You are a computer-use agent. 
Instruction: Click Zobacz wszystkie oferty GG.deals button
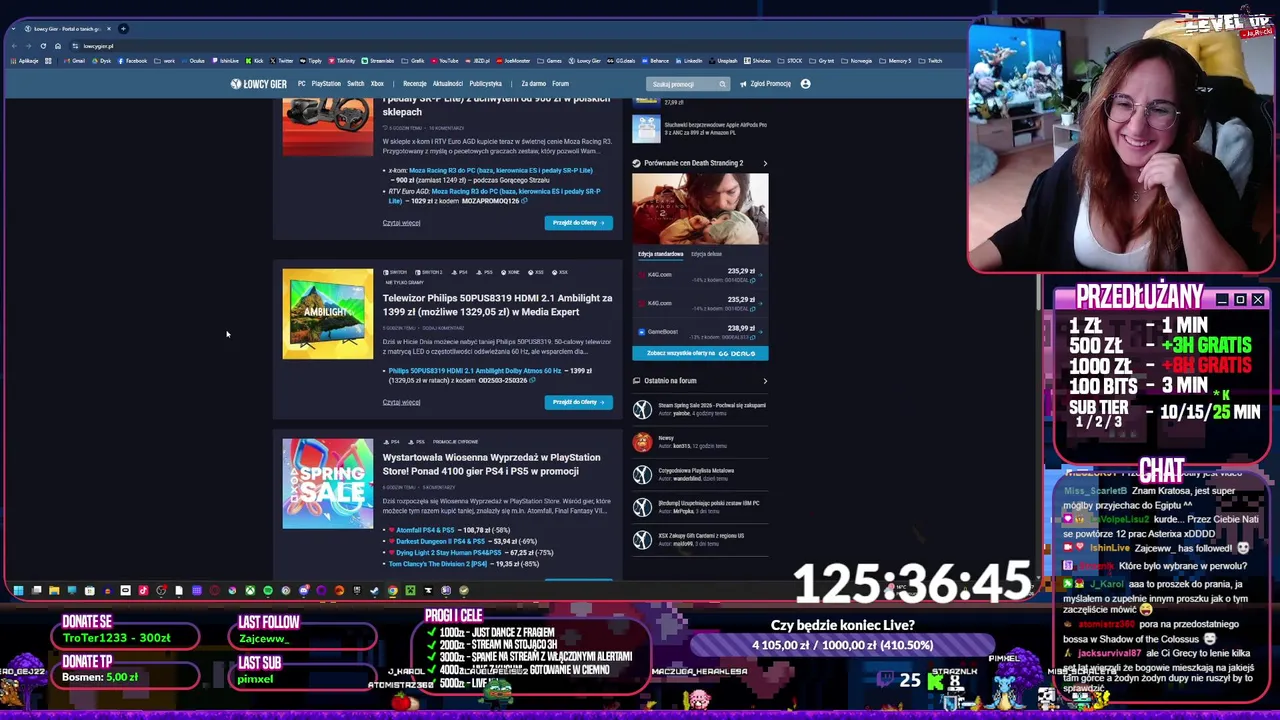click(x=700, y=353)
